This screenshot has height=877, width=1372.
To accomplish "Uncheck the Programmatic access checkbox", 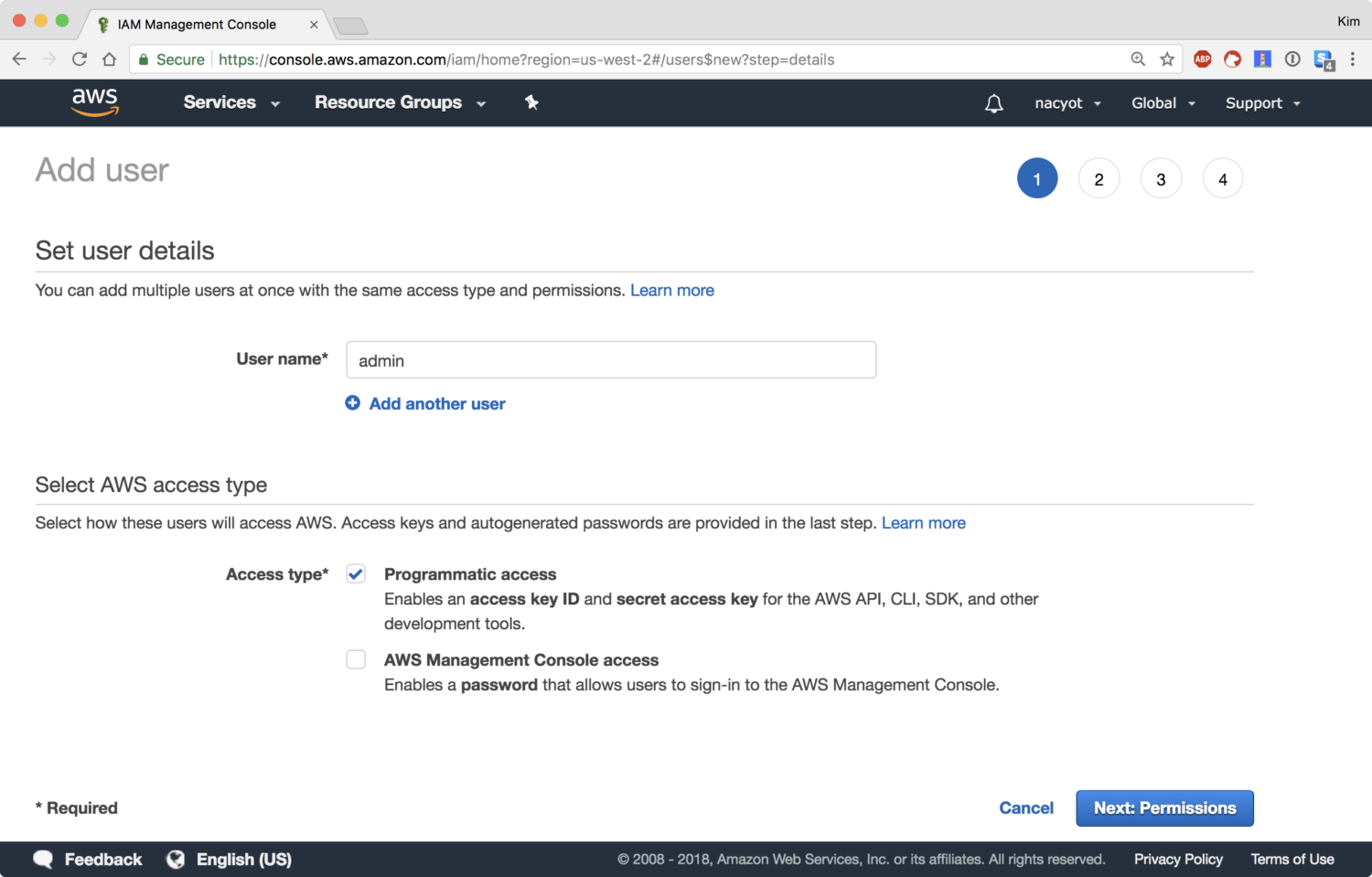I will click(x=356, y=574).
